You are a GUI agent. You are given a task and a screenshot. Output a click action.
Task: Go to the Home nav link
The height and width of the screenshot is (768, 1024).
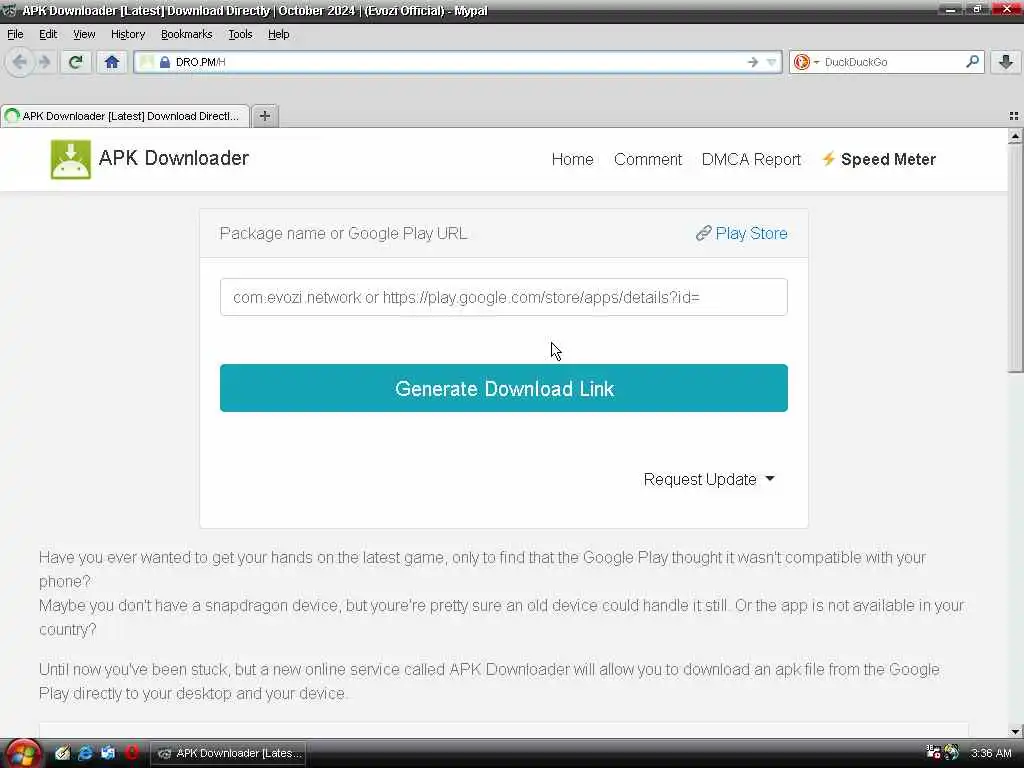click(572, 159)
